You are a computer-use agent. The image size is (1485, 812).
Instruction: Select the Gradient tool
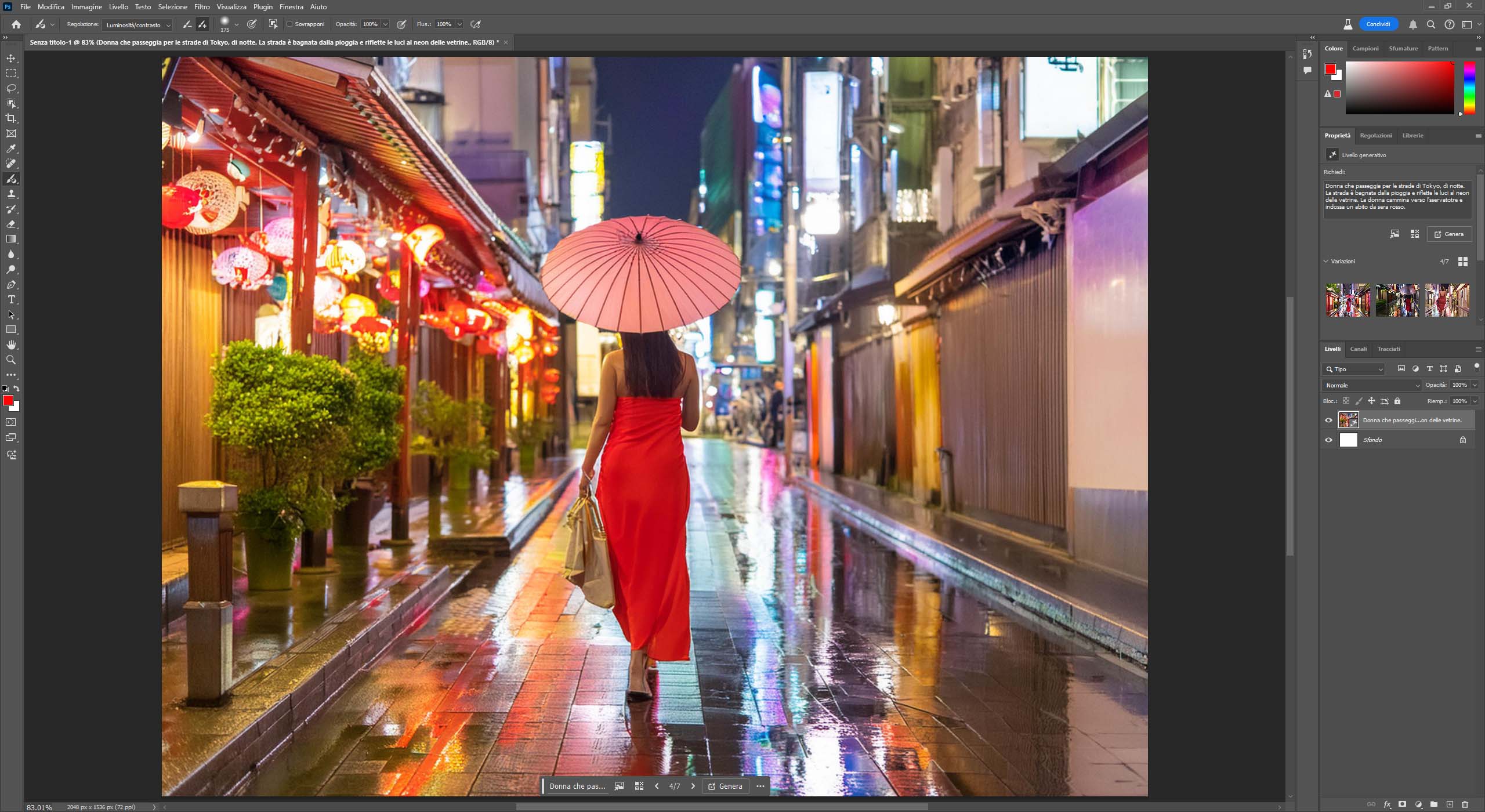tap(11, 239)
